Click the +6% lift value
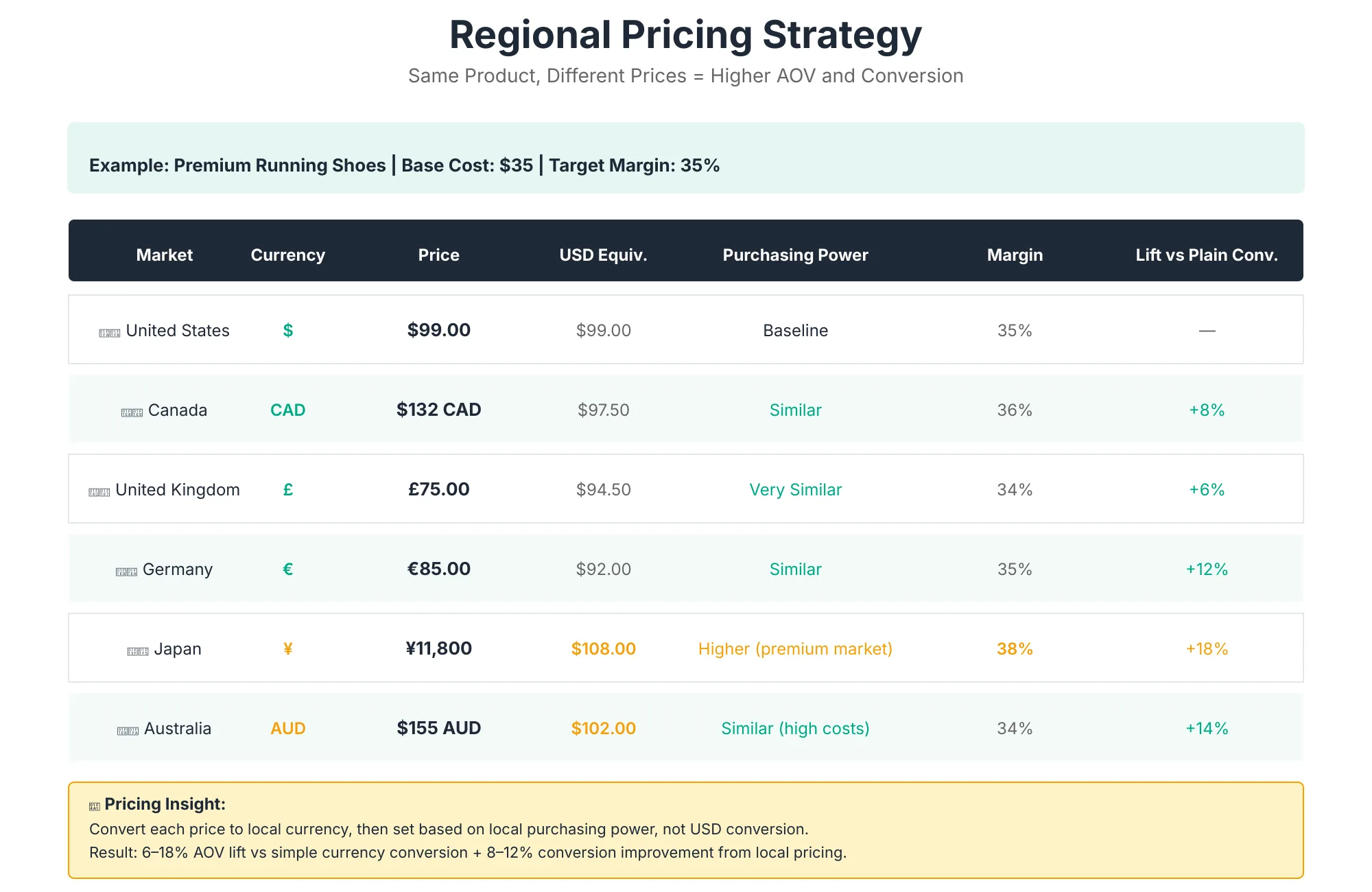This screenshot has height=892, width=1372. point(1207,489)
